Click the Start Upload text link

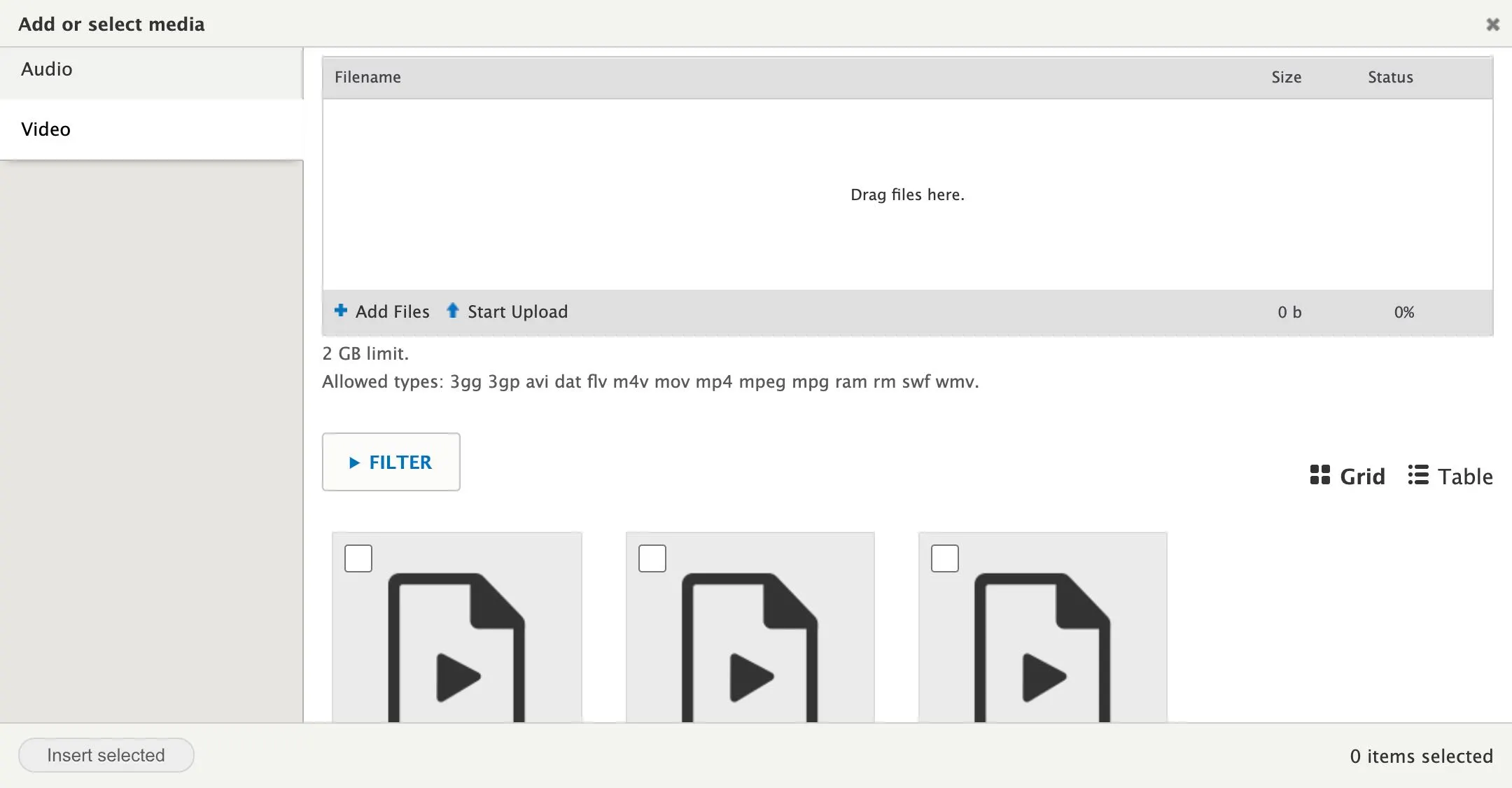click(517, 312)
